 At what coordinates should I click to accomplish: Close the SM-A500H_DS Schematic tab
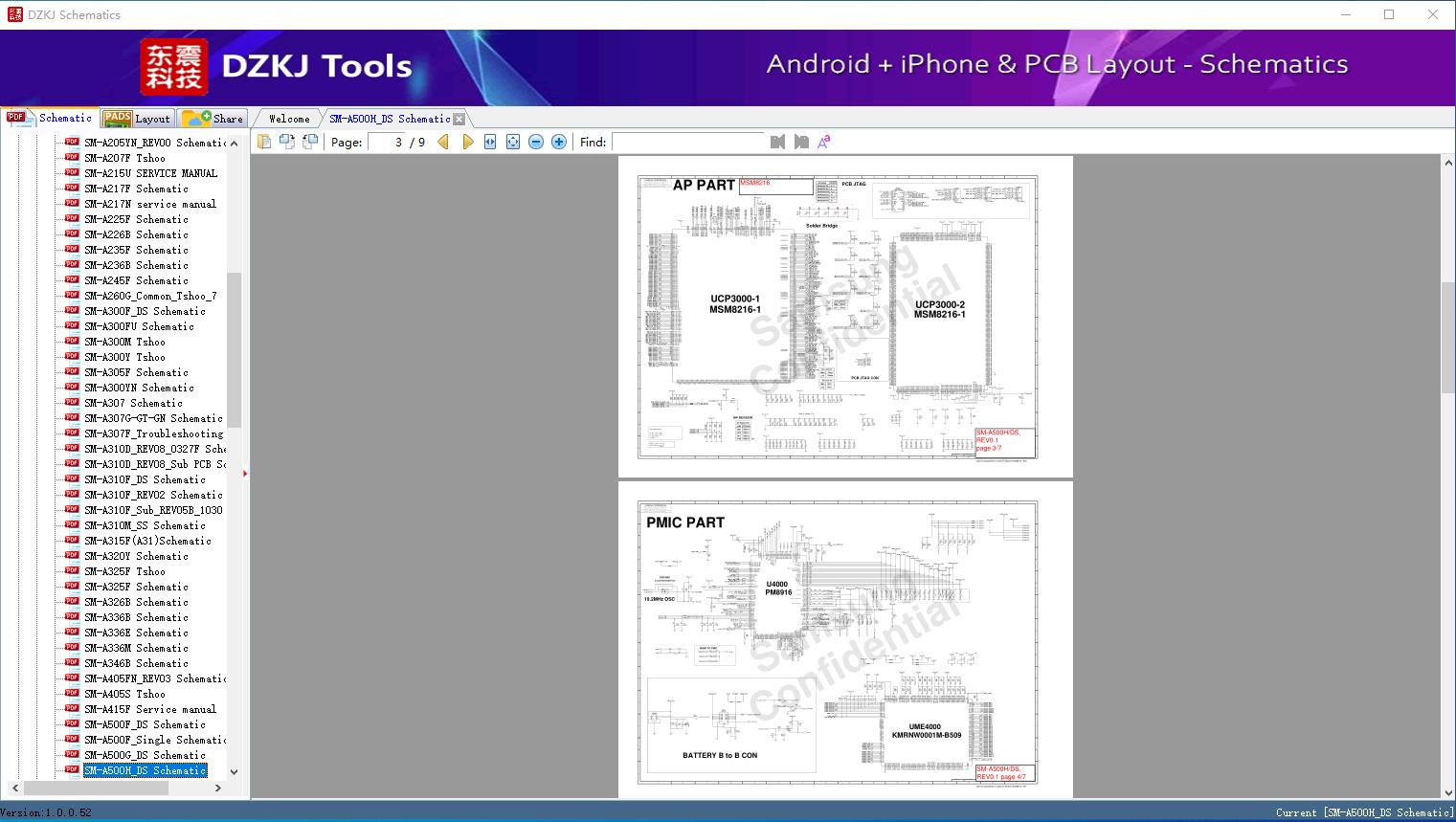click(459, 119)
